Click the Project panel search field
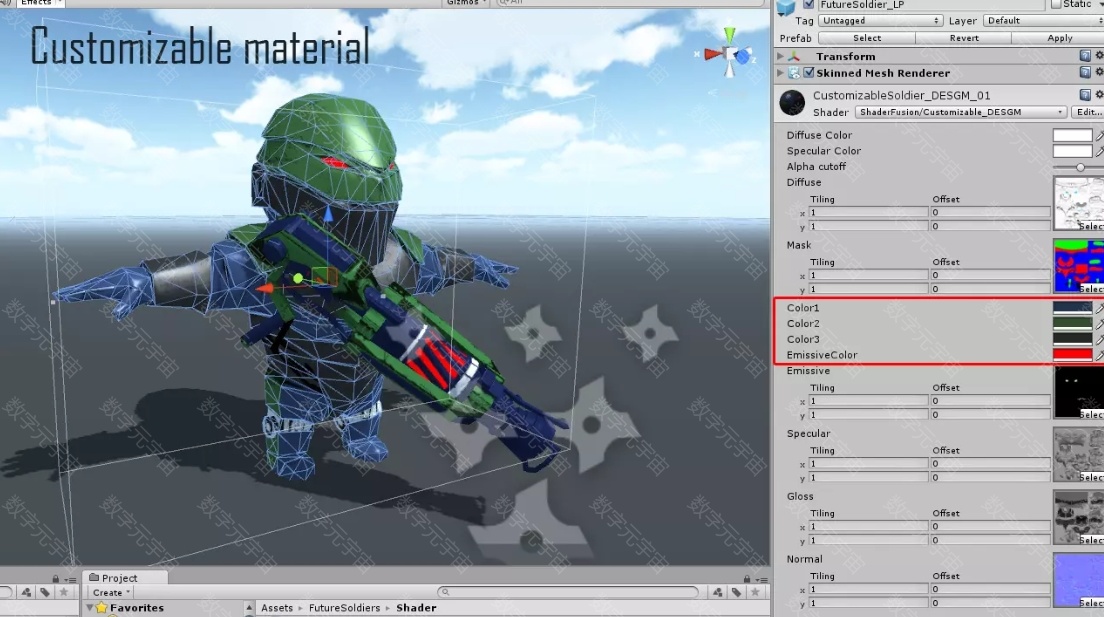This screenshot has height=617, width=1104. click(x=567, y=592)
